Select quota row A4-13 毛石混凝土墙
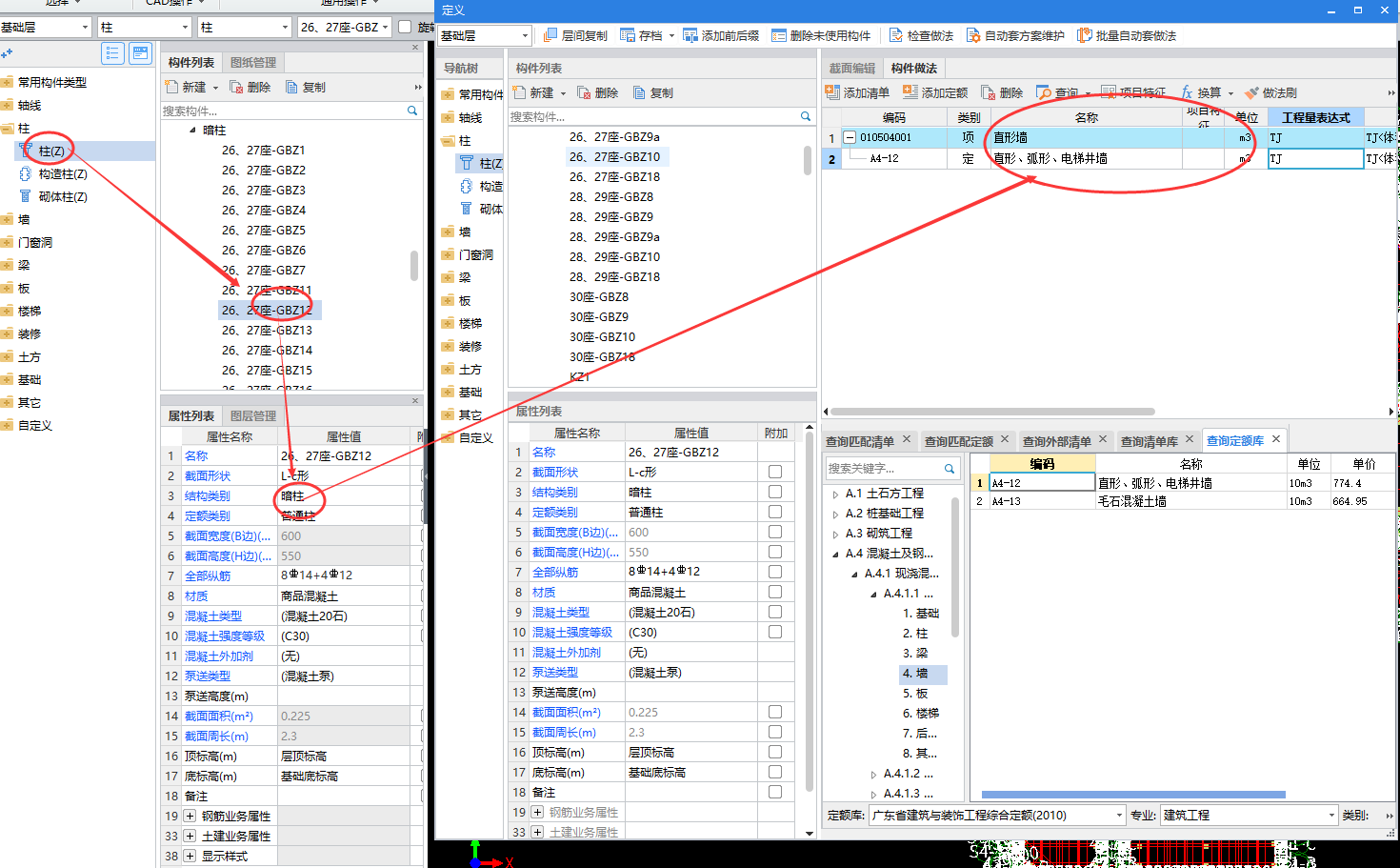This screenshot has height=868, width=1400. [1182, 501]
